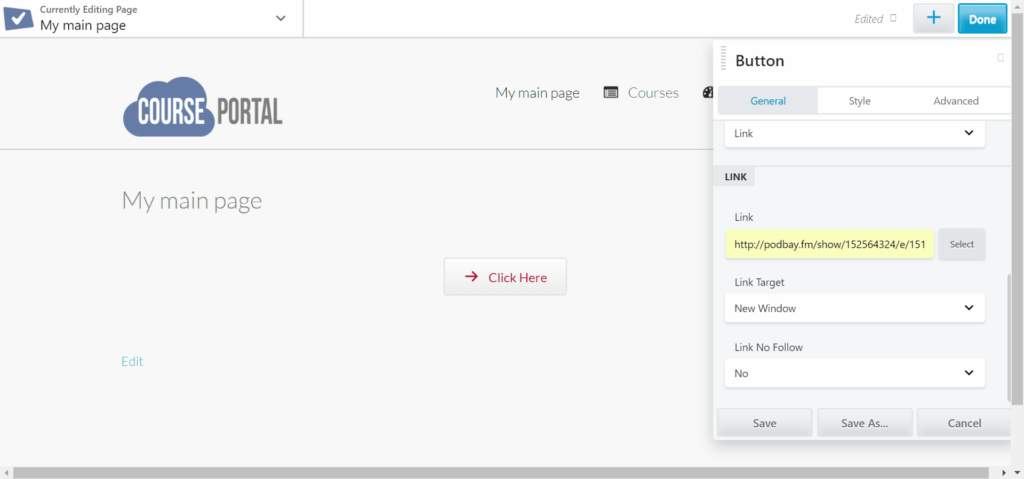The width and height of the screenshot is (1024, 479).
Task: Click the Courses menu icon
Action: pyautogui.click(x=611, y=93)
